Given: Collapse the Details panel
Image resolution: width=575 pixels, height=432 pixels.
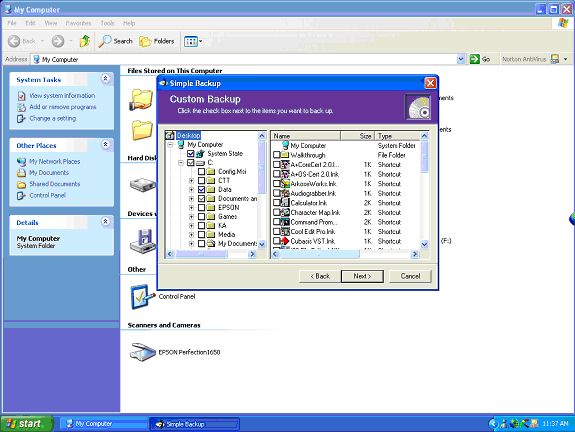Looking at the screenshot, I should (x=106, y=222).
